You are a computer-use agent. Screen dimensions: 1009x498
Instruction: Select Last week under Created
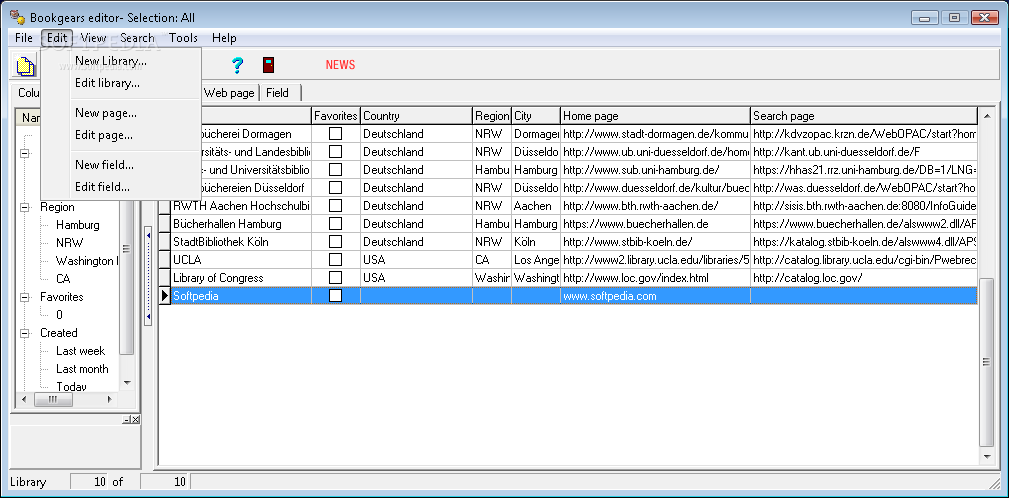(80, 351)
